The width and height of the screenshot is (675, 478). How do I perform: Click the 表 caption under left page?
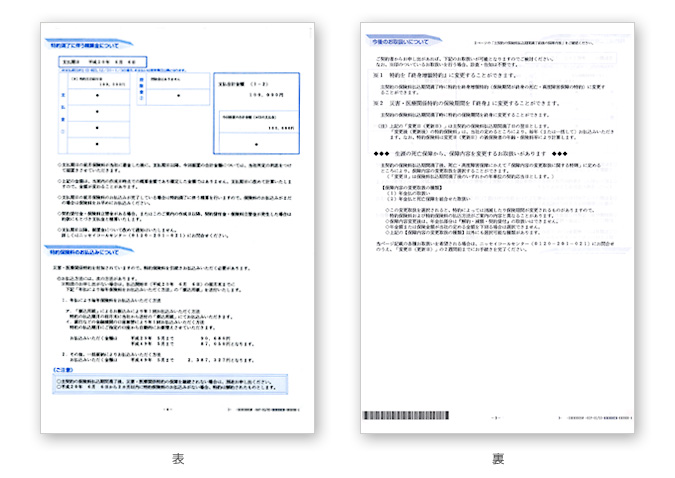point(177,459)
